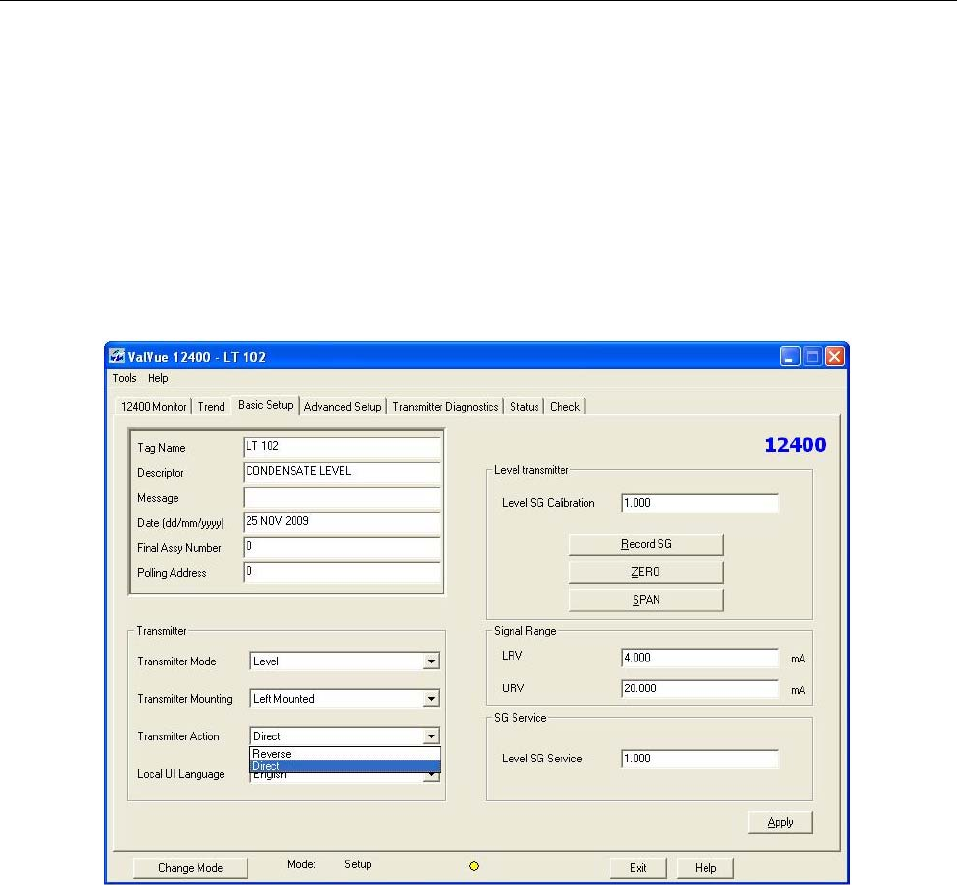This screenshot has height=885, width=957.
Task: Click the Change Mode button
Action: [x=190, y=868]
